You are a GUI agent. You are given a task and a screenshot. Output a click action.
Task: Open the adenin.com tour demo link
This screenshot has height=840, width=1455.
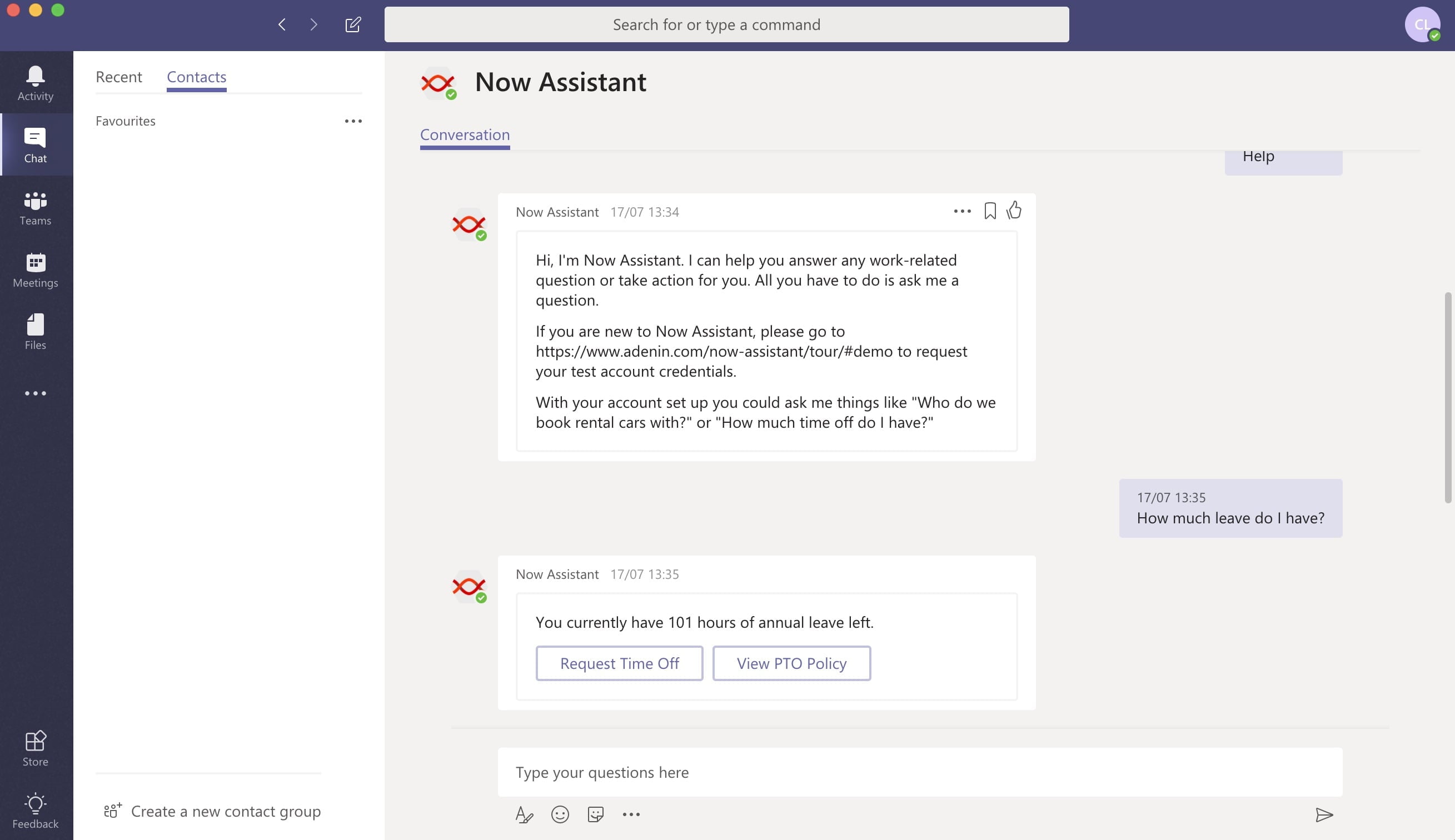click(714, 351)
